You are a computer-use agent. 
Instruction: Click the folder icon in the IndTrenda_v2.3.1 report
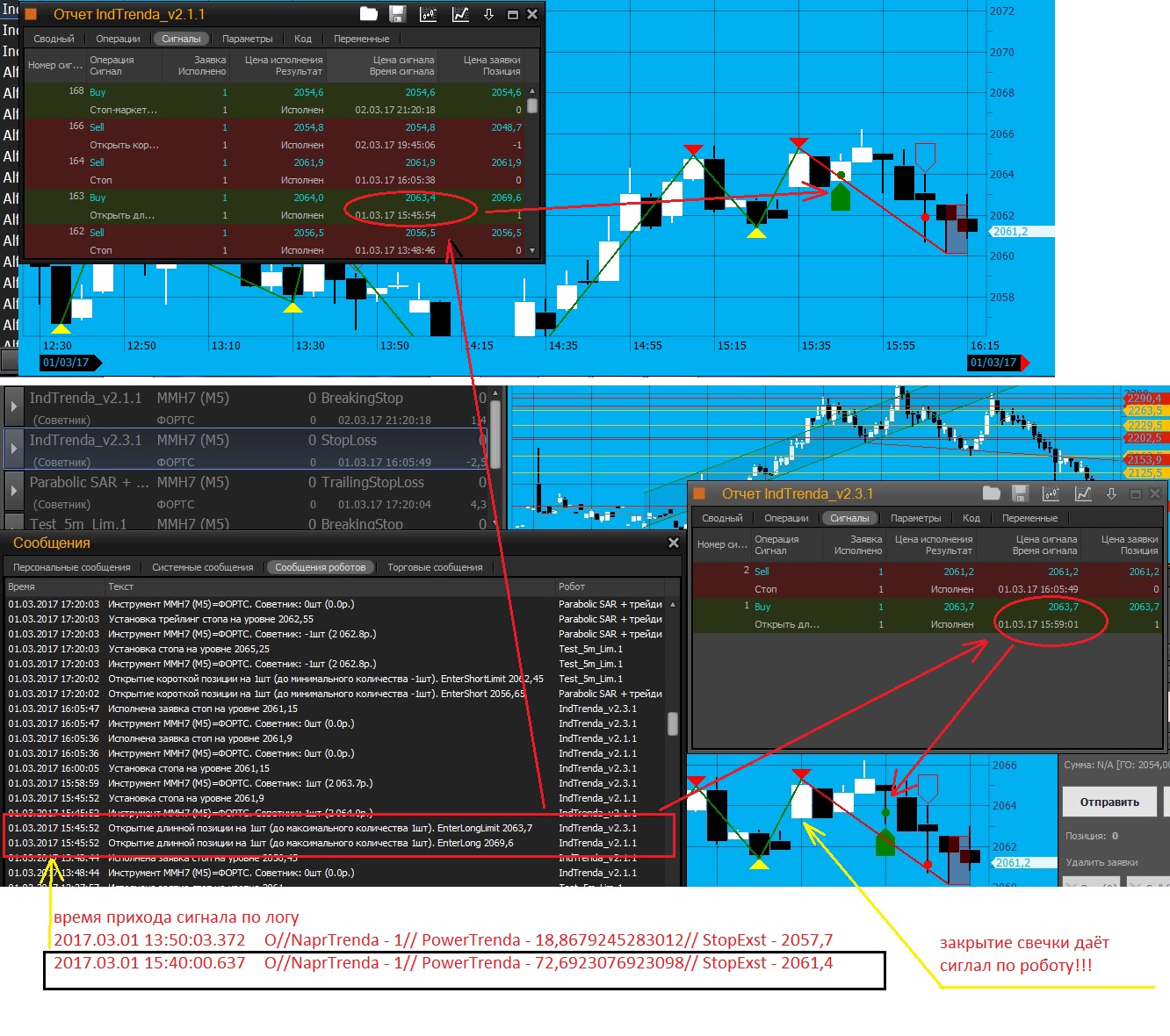point(992,493)
